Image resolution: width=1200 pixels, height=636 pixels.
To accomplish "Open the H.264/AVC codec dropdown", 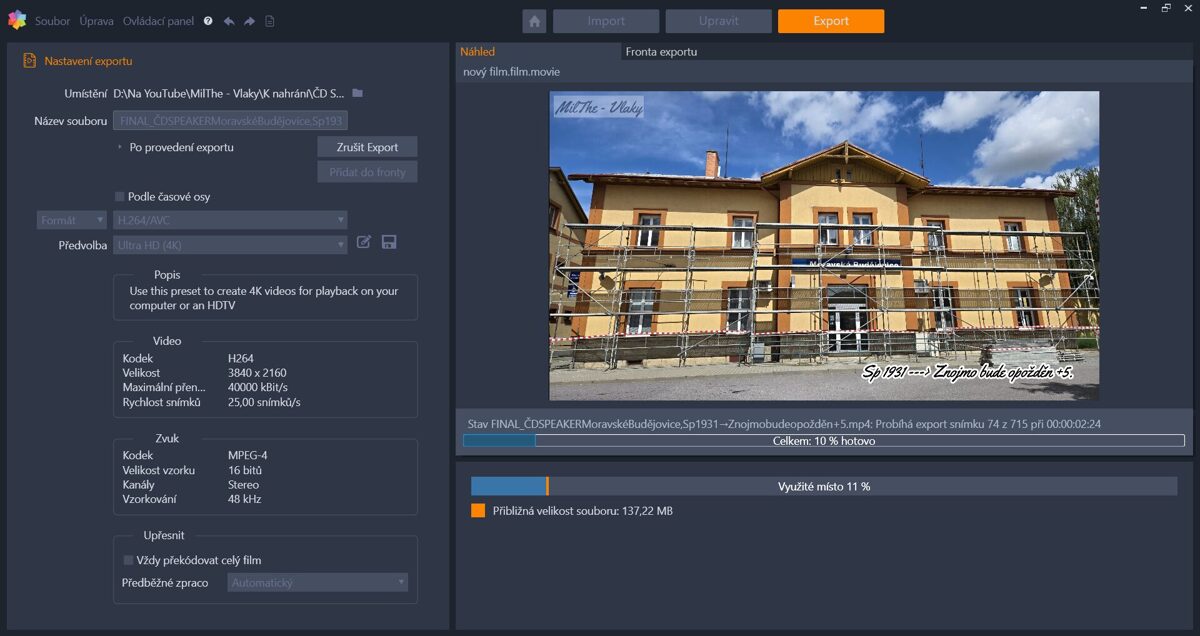I will 230,219.
